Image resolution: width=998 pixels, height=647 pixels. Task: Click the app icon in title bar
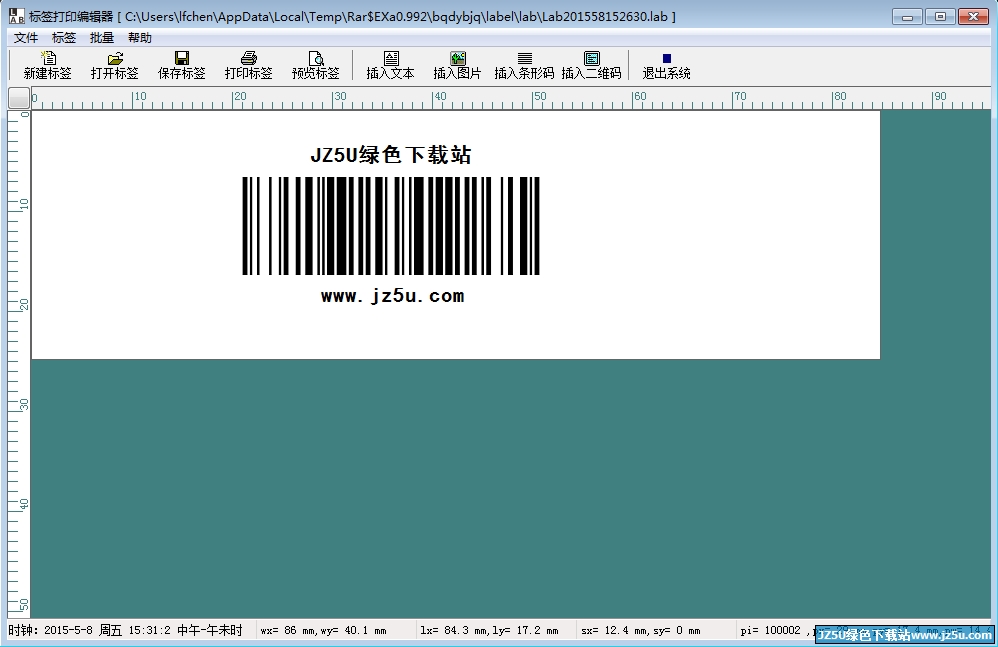pyautogui.click(x=17, y=16)
